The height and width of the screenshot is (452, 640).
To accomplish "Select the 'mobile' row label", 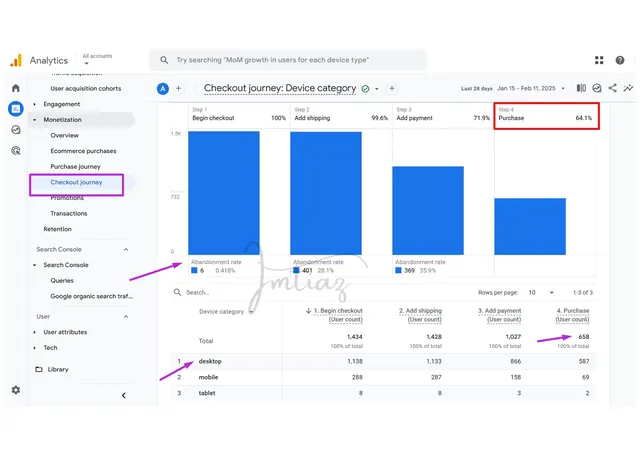I will pyautogui.click(x=208, y=377).
